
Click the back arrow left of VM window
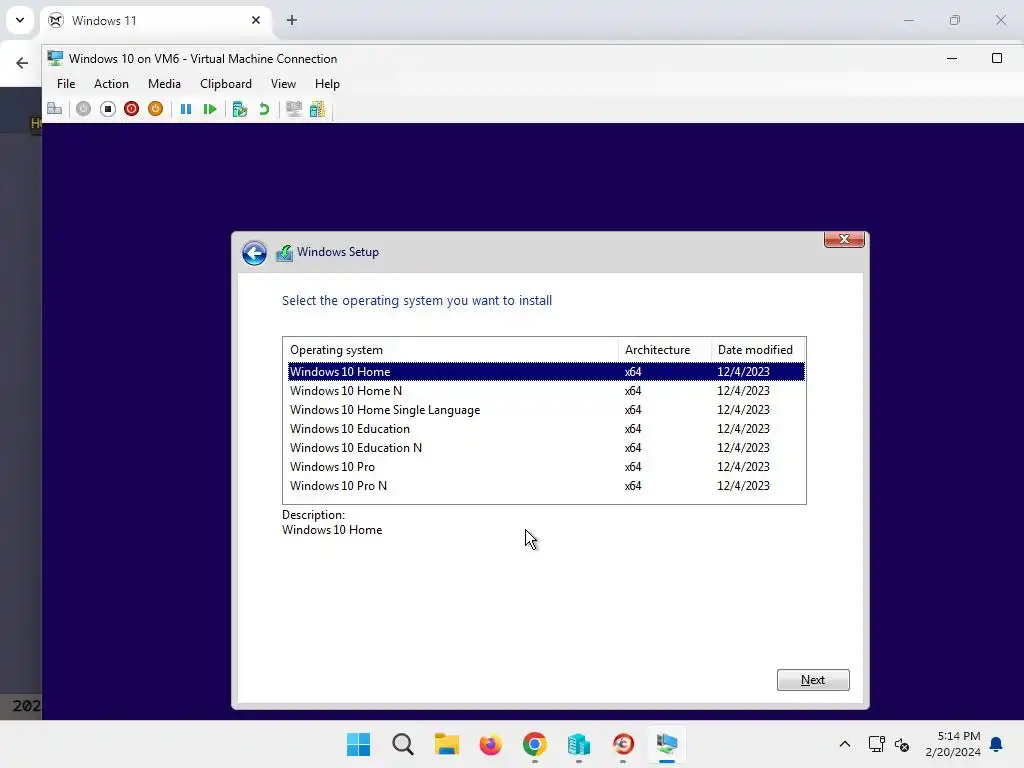[x=22, y=63]
